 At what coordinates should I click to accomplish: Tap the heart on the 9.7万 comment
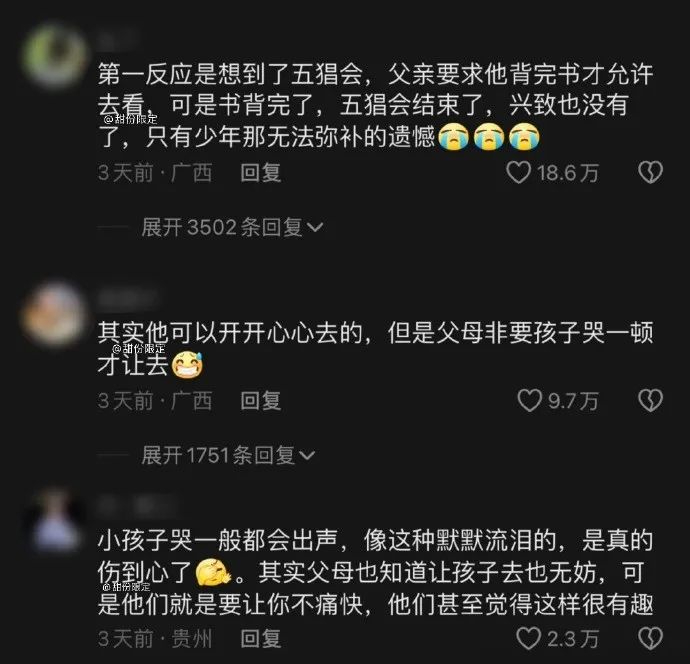(x=529, y=400)
